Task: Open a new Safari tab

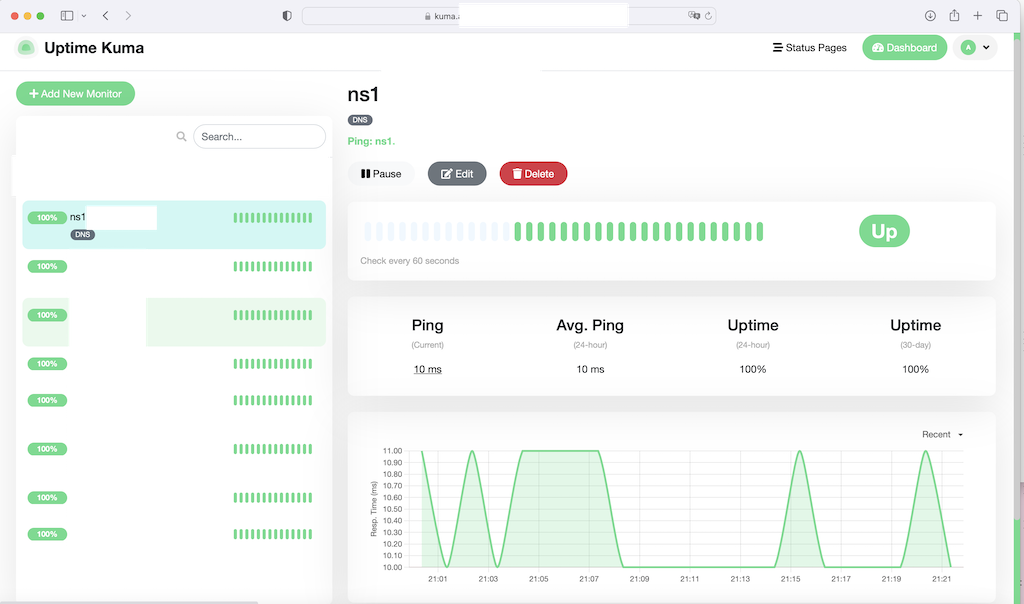Action: point(978,16)
